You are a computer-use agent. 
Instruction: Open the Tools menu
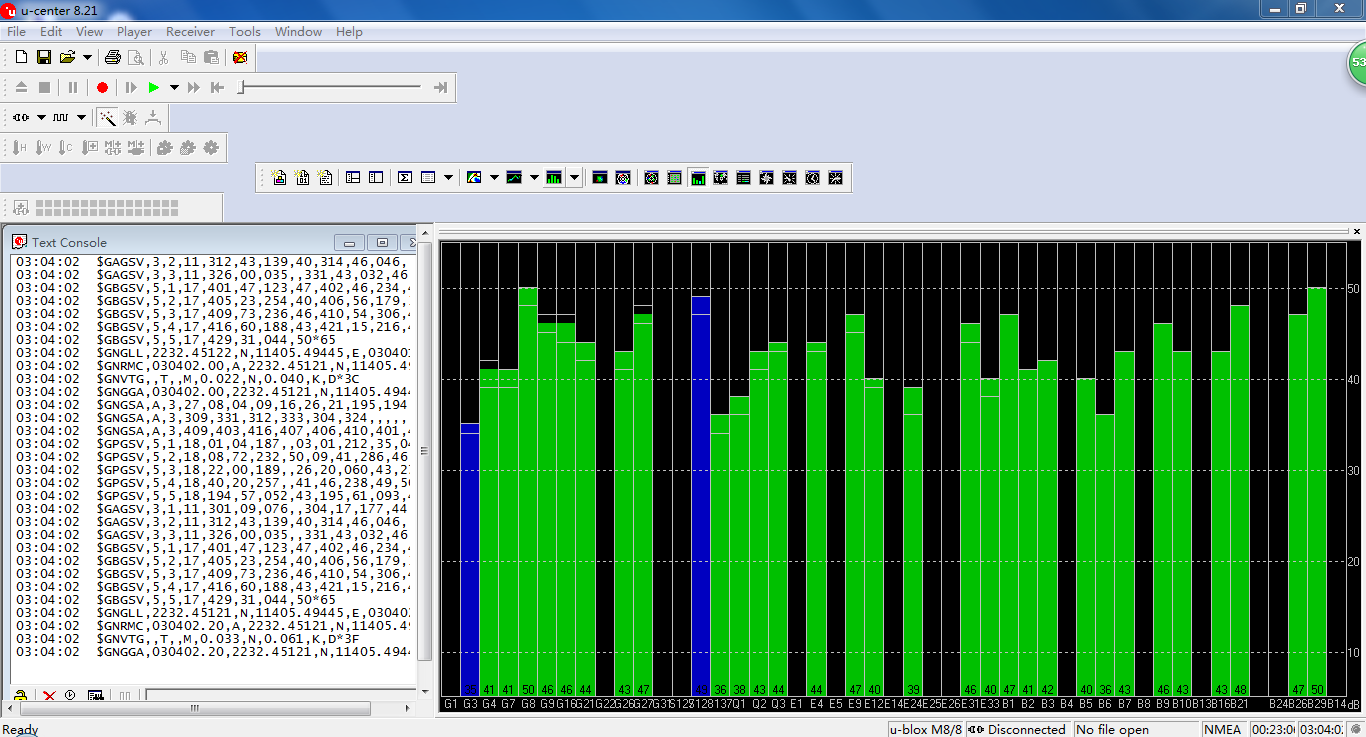[245, 32]
